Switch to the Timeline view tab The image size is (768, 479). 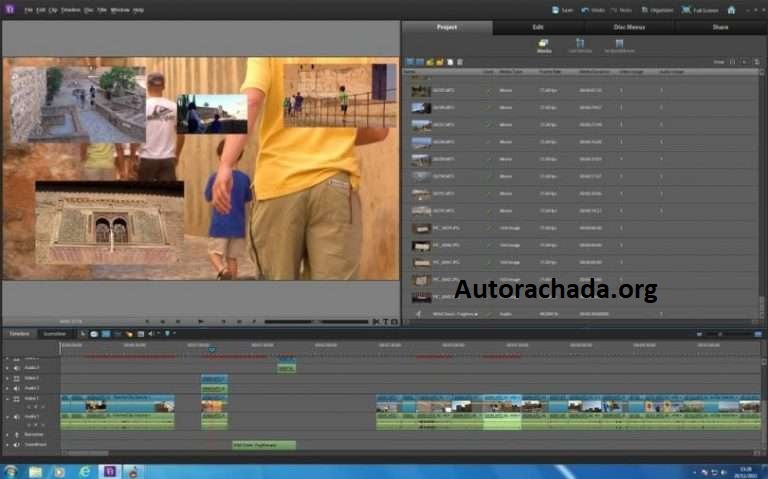pos(20,334)
